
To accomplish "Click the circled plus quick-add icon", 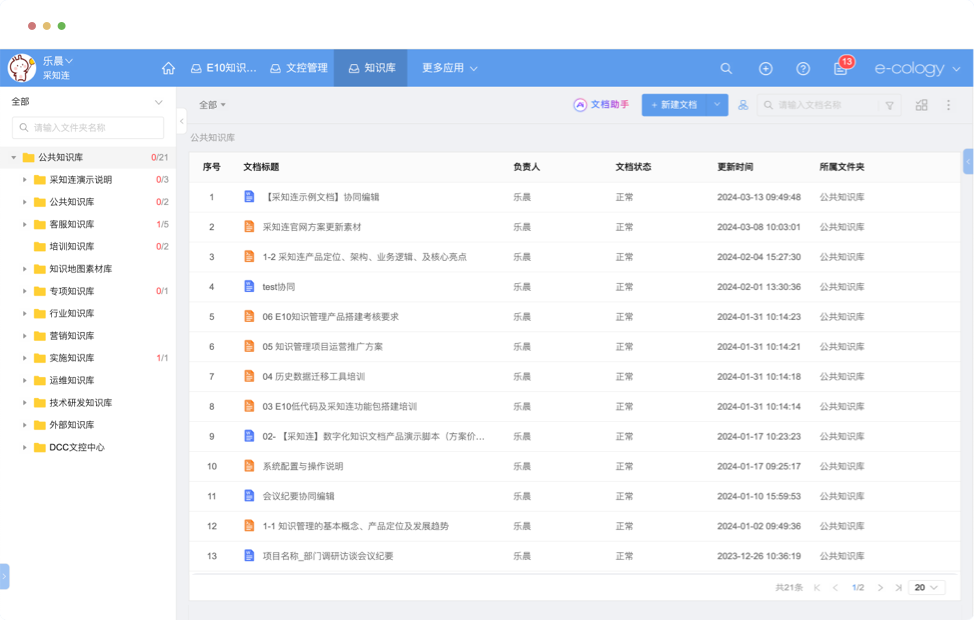I will pyautogui.click(x=765, y=69).
